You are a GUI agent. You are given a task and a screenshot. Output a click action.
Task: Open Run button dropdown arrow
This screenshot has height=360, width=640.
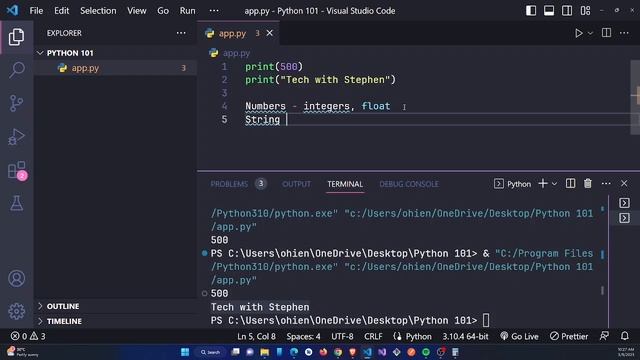point(590,33)
